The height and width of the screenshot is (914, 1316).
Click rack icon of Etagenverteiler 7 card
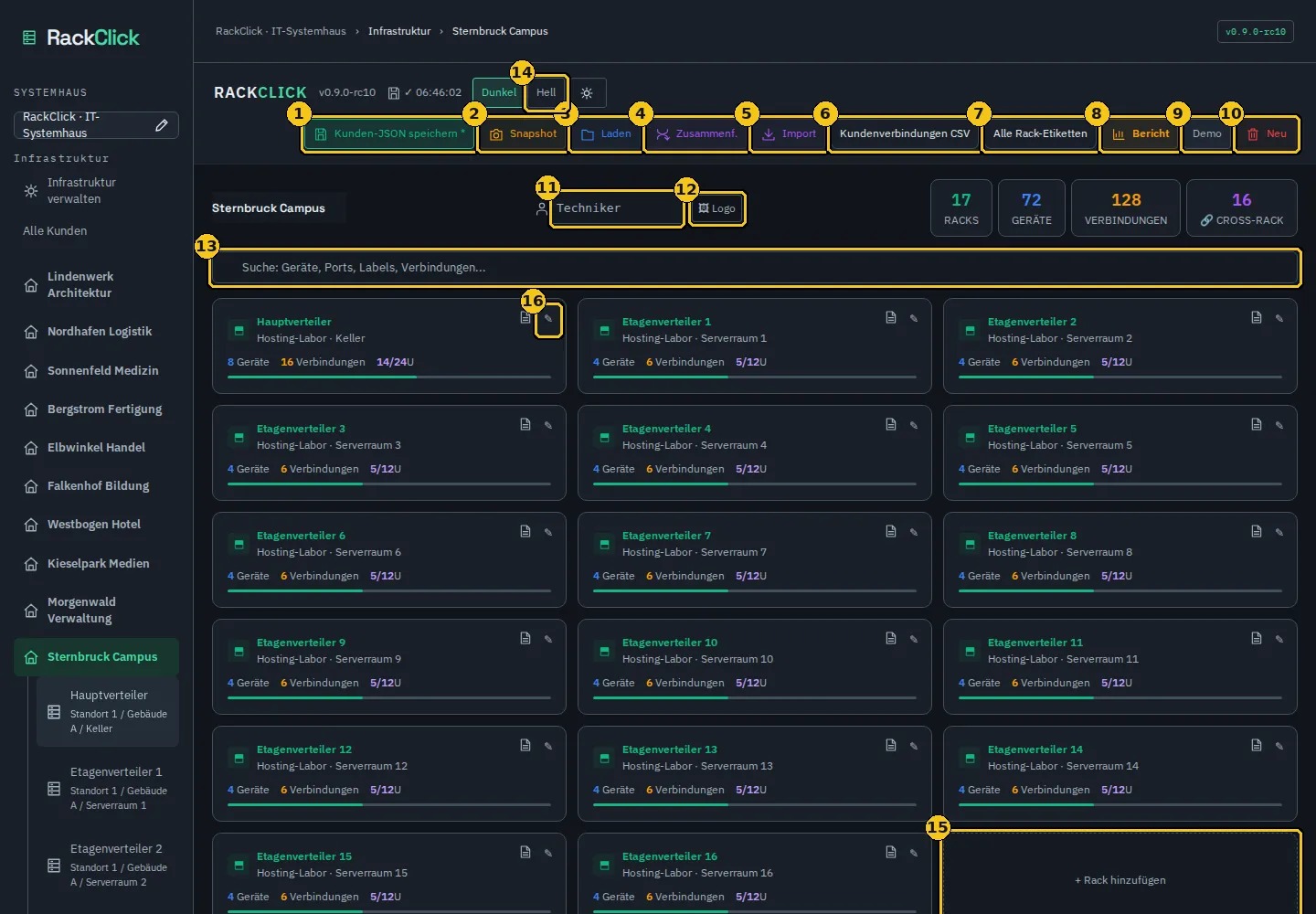pos(604,544)
